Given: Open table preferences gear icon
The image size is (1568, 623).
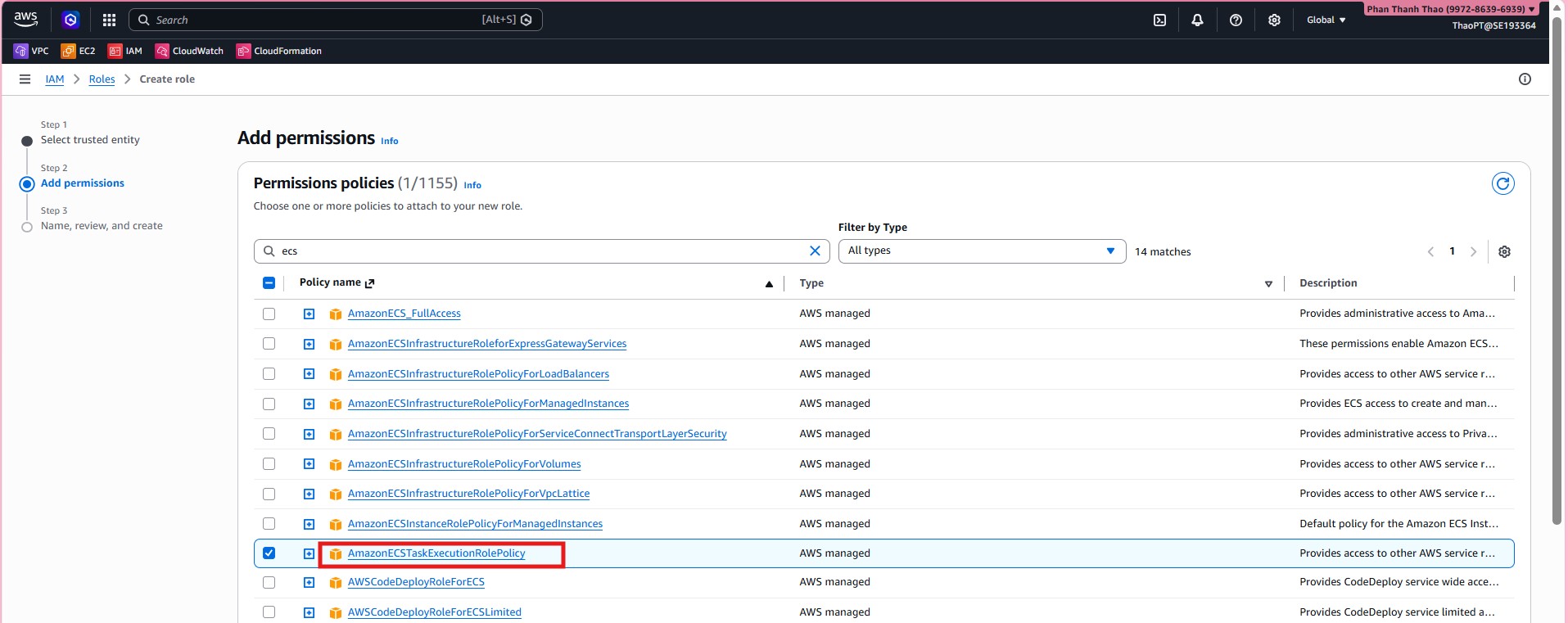Looking at the screenshot, I should 1504,252.
